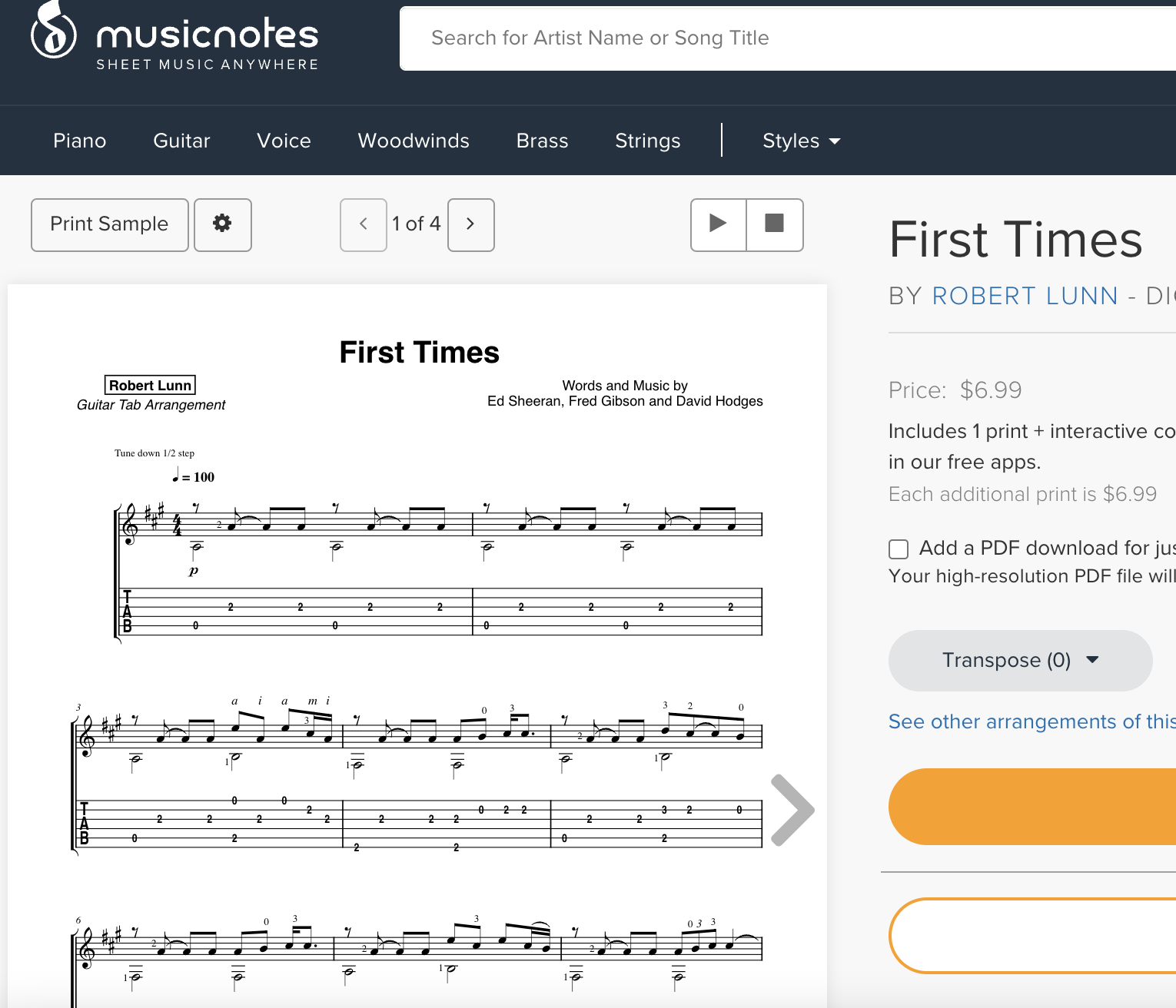Open the playback settings gear
Image resolution: width=1176 pixels, height=1008 pixels.
223,224
